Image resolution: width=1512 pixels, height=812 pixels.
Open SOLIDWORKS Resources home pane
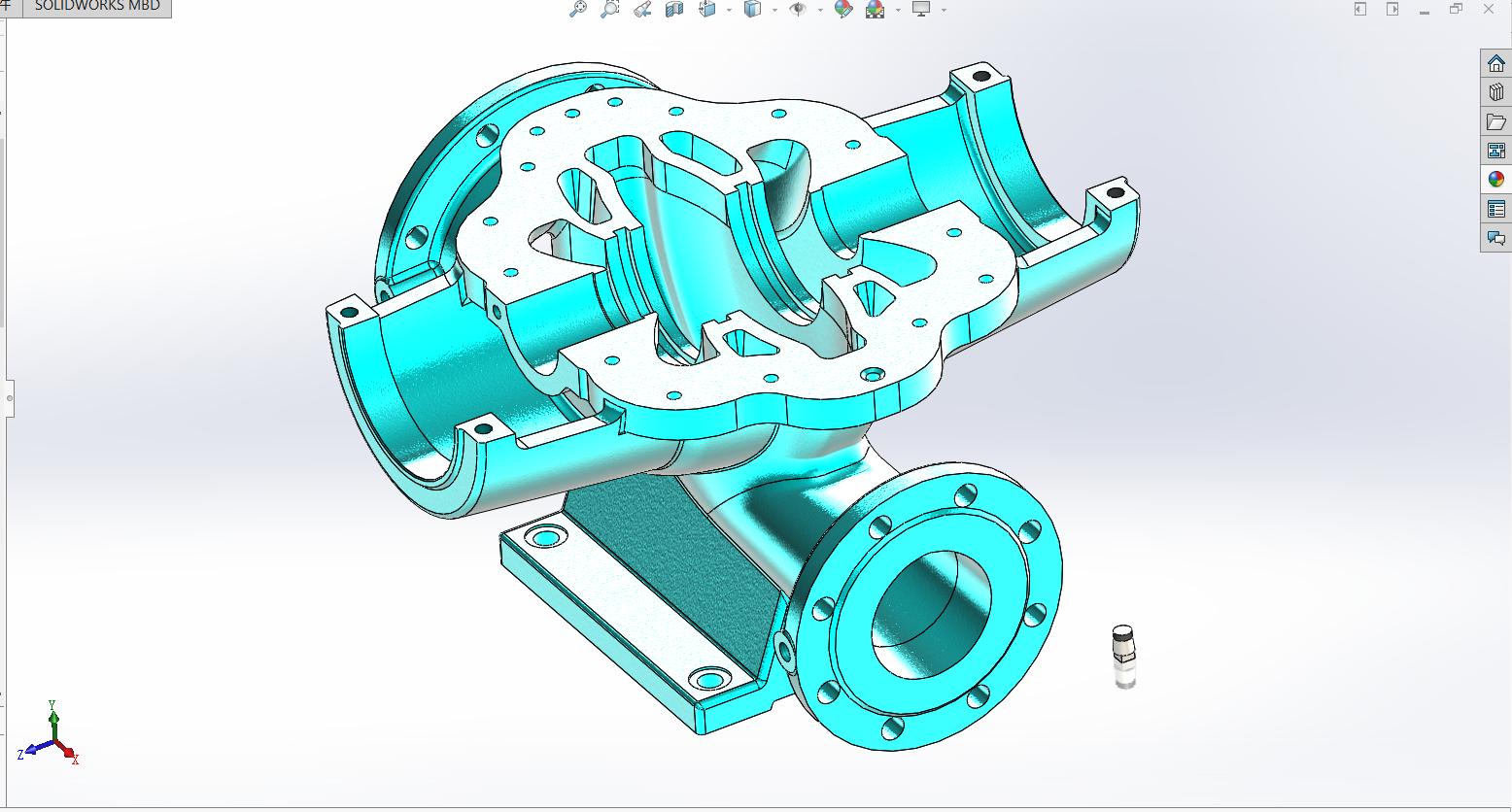[x=1496, y=64]
